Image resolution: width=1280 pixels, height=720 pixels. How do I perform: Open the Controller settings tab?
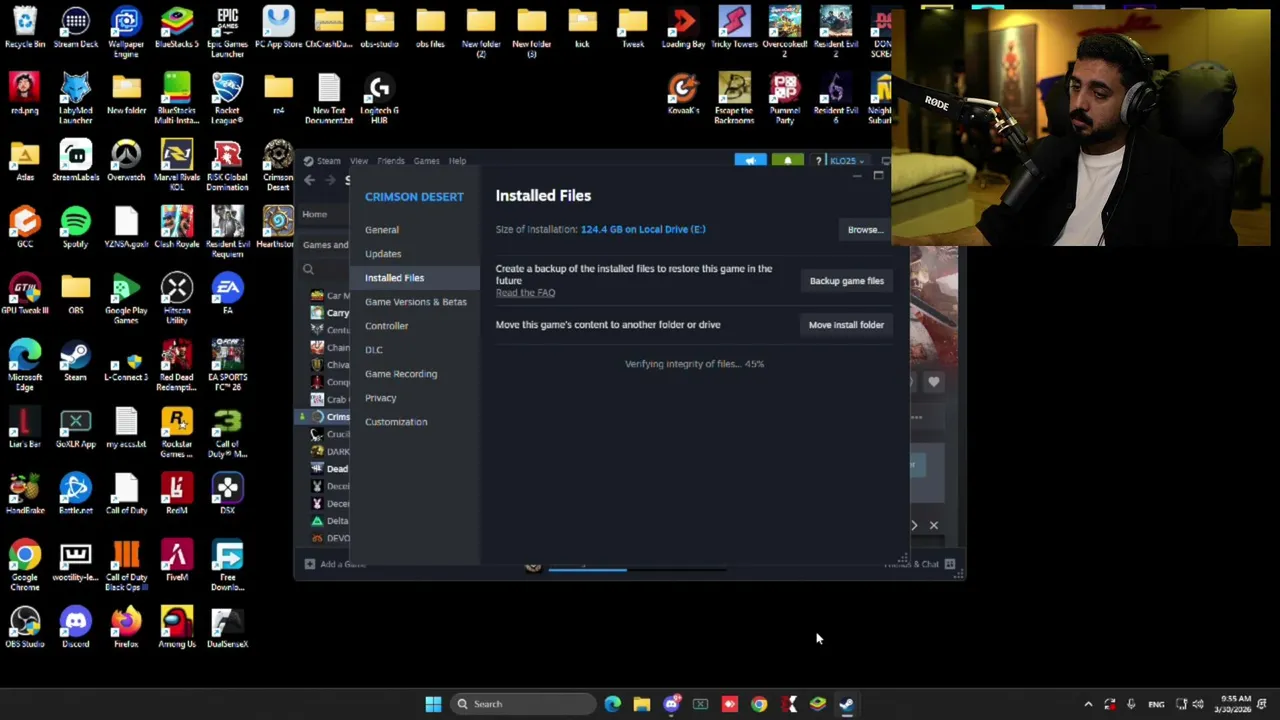tap(415, 326)
